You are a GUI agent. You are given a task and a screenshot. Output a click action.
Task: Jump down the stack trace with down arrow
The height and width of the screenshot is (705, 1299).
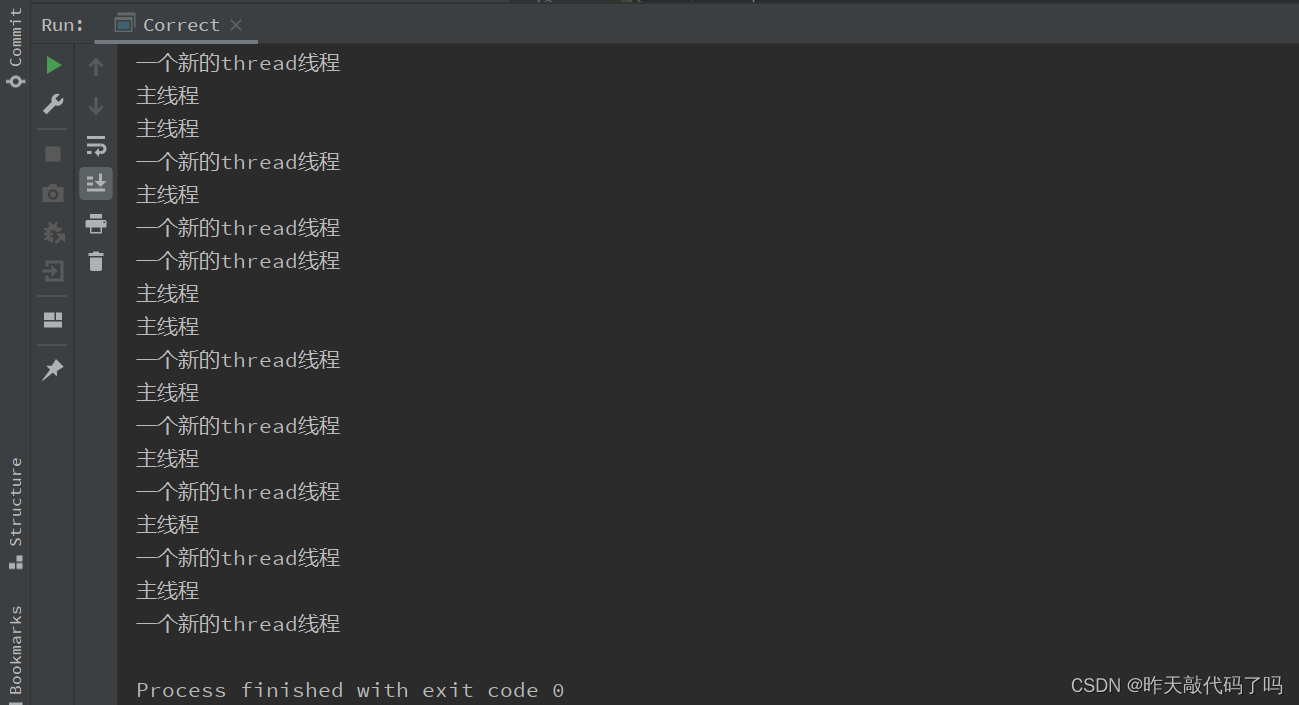(96, 105)
